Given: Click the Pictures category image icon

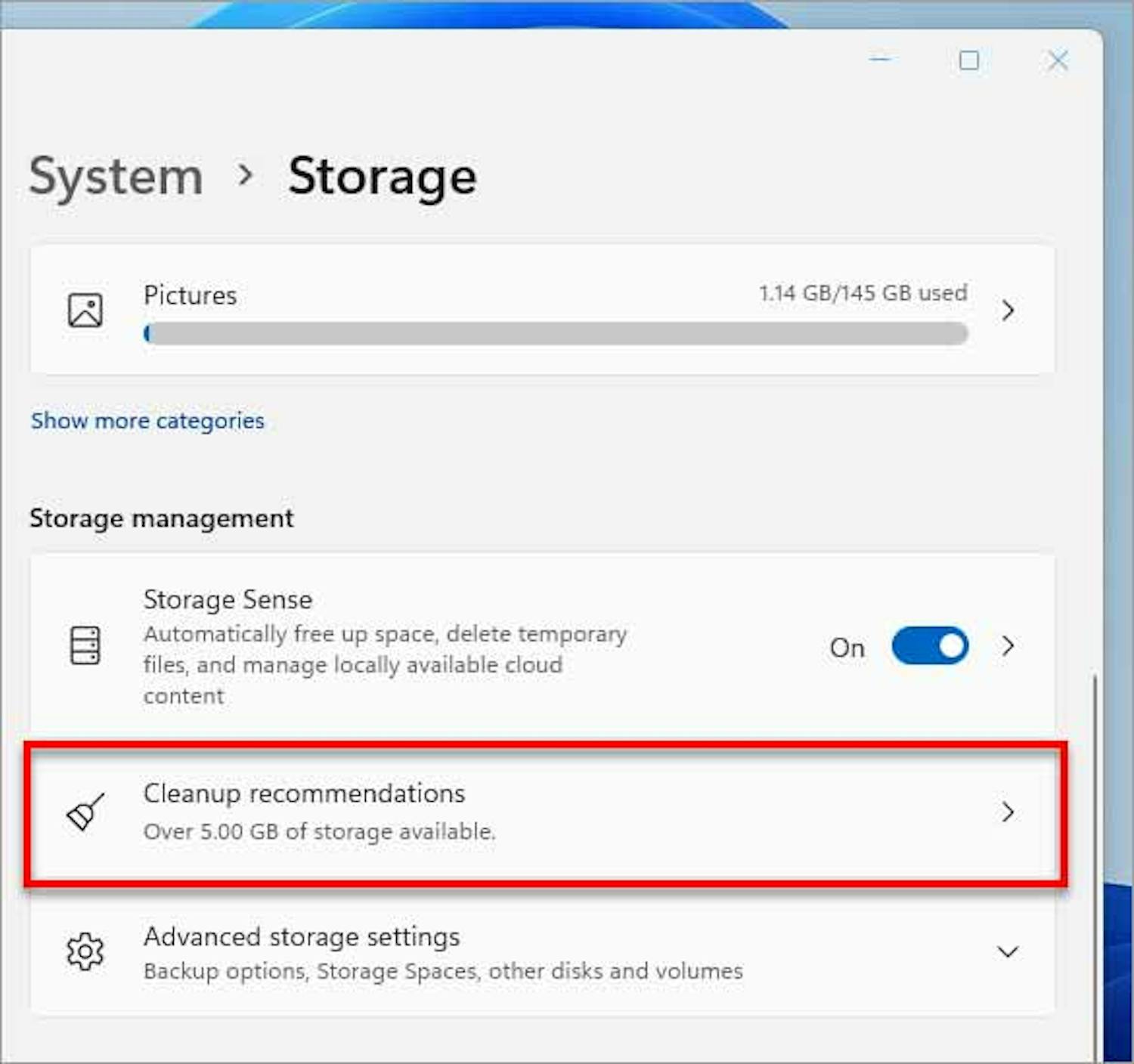Looking at the screenshot, I should click(x=85, y=310).
